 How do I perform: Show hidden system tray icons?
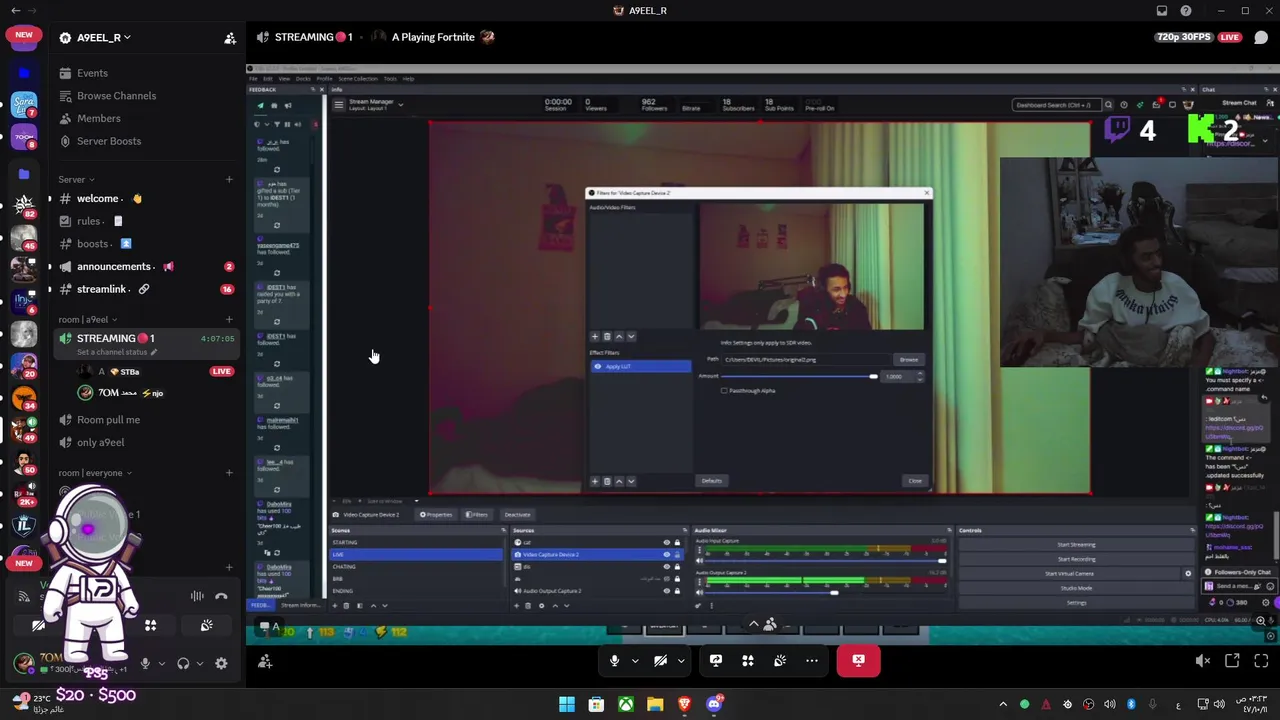click(x=1003, y=705)
